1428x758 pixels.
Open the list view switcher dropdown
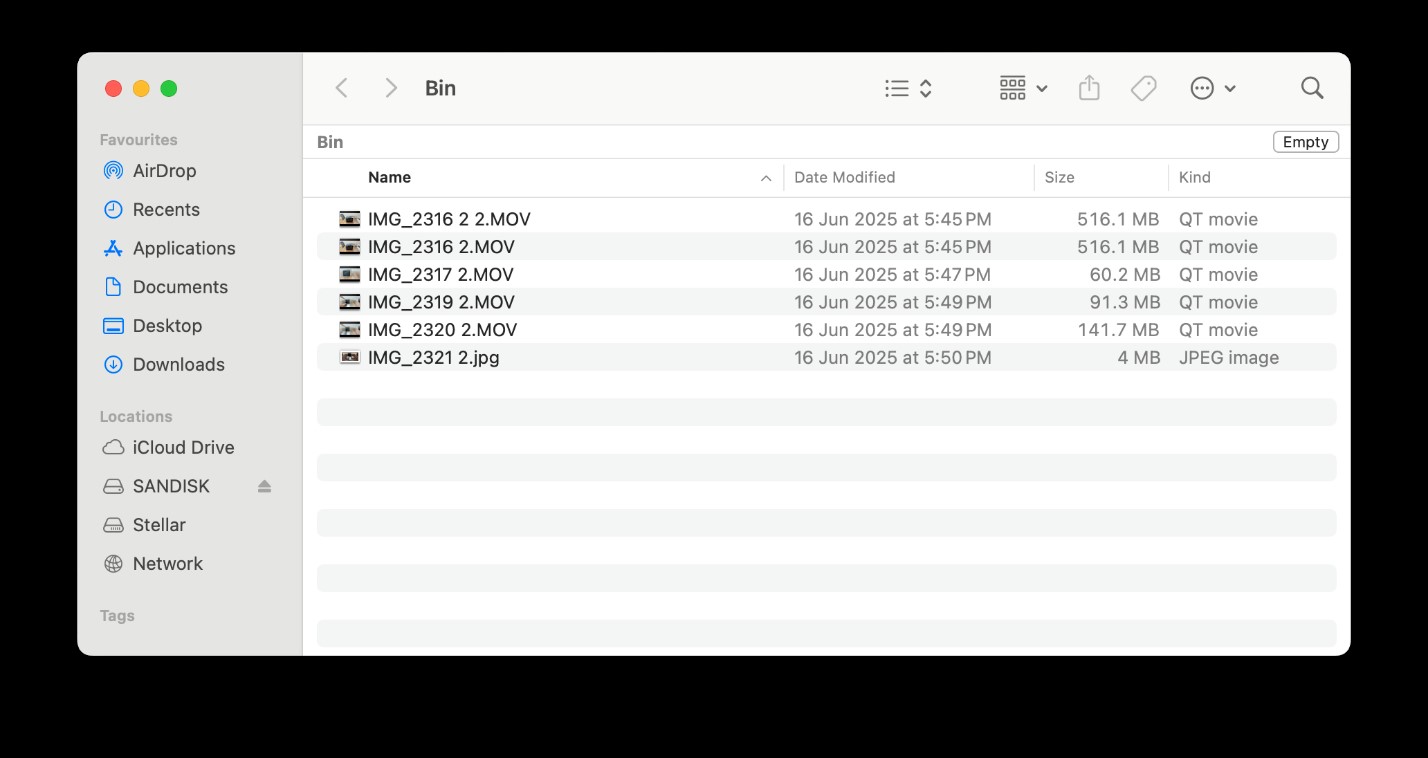[x=908, y=88]
